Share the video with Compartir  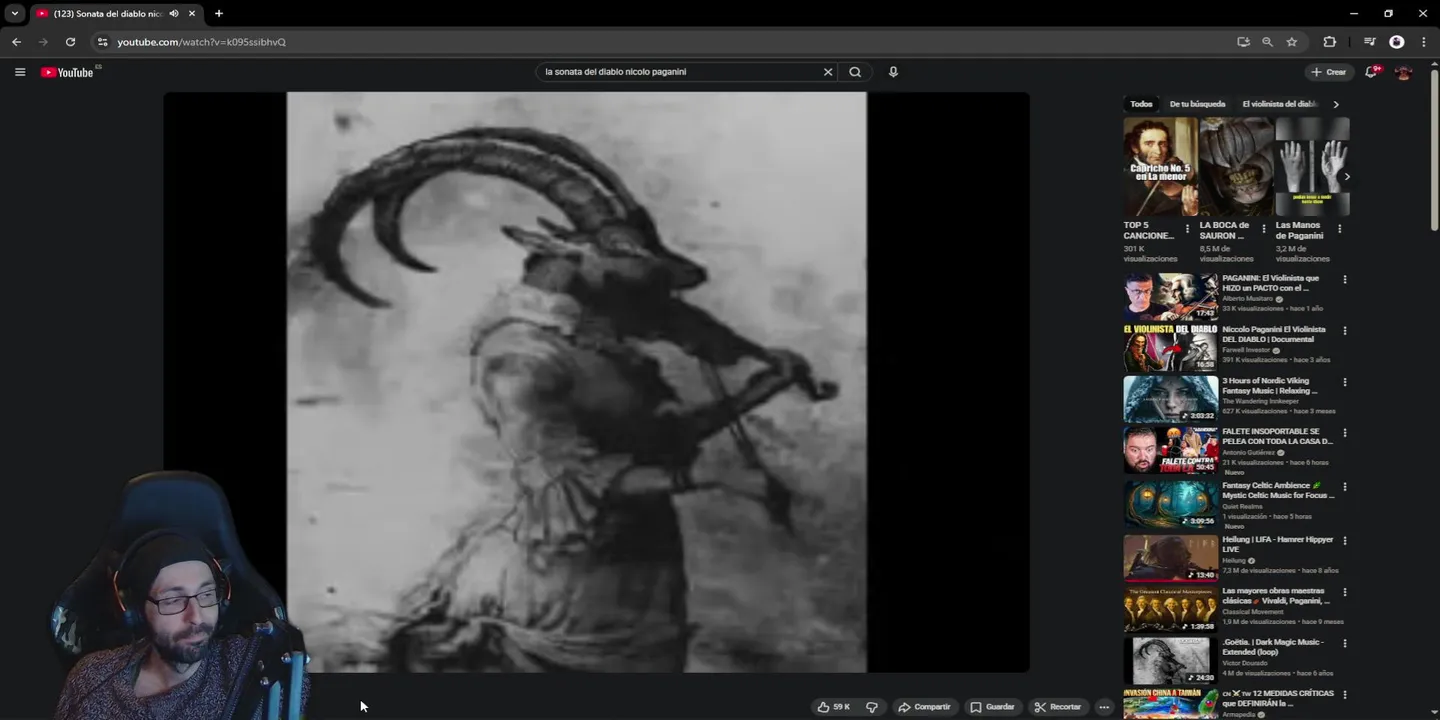click(x=924, y=707)
